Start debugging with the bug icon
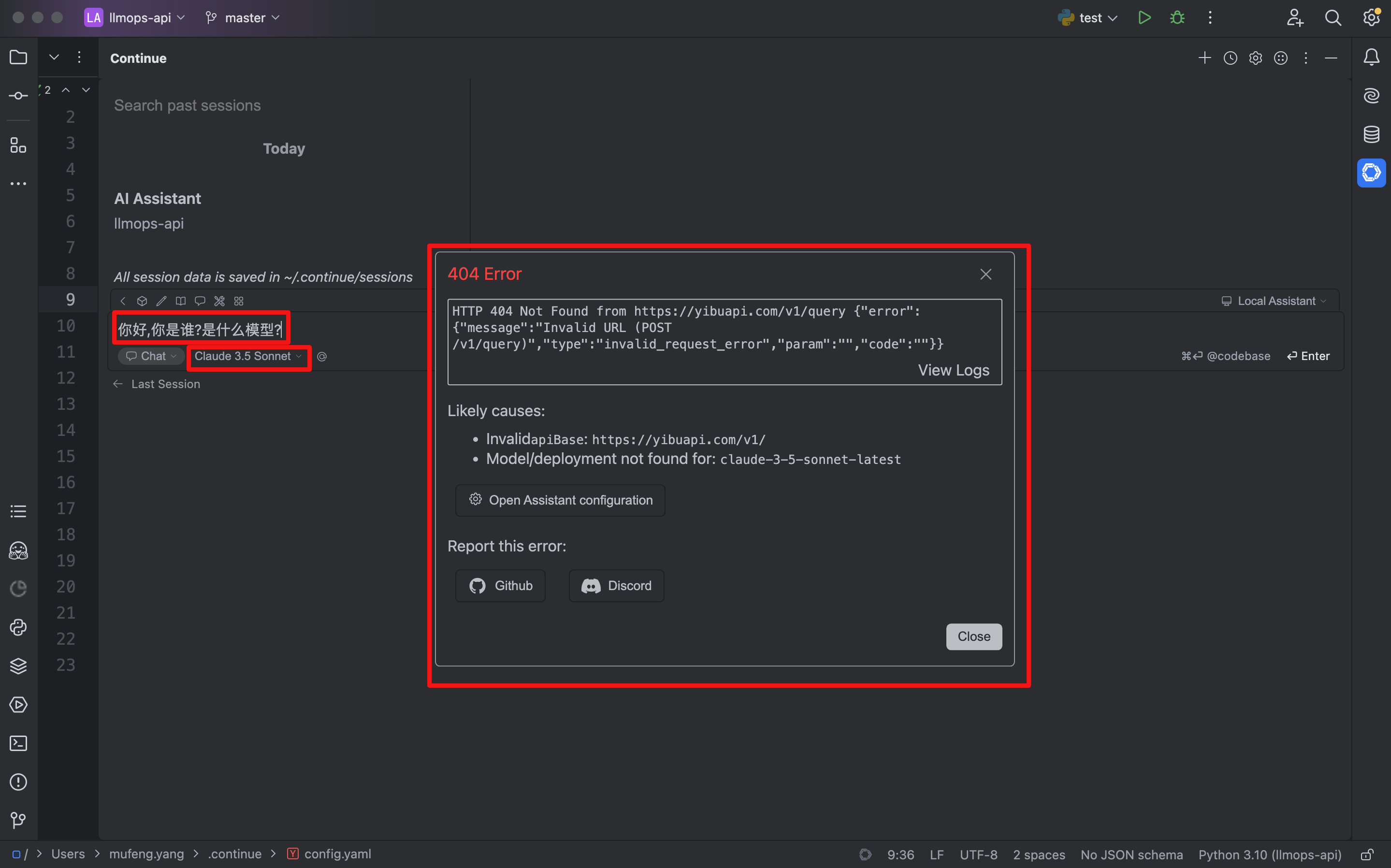Image resolution: width=1391 pixels, height=868 pixels. click(1177, 17)
